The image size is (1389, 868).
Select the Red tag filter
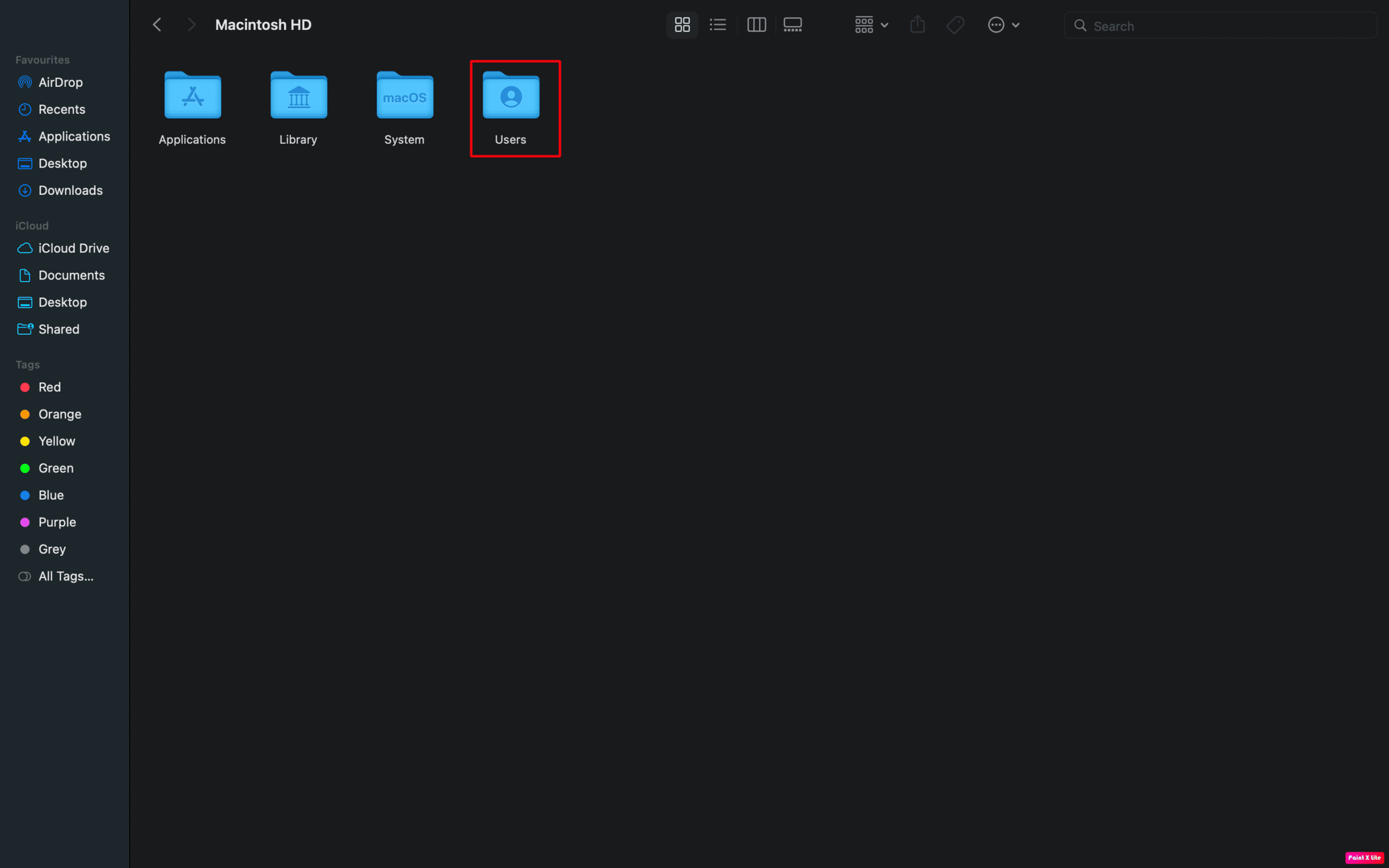point(48,386)
